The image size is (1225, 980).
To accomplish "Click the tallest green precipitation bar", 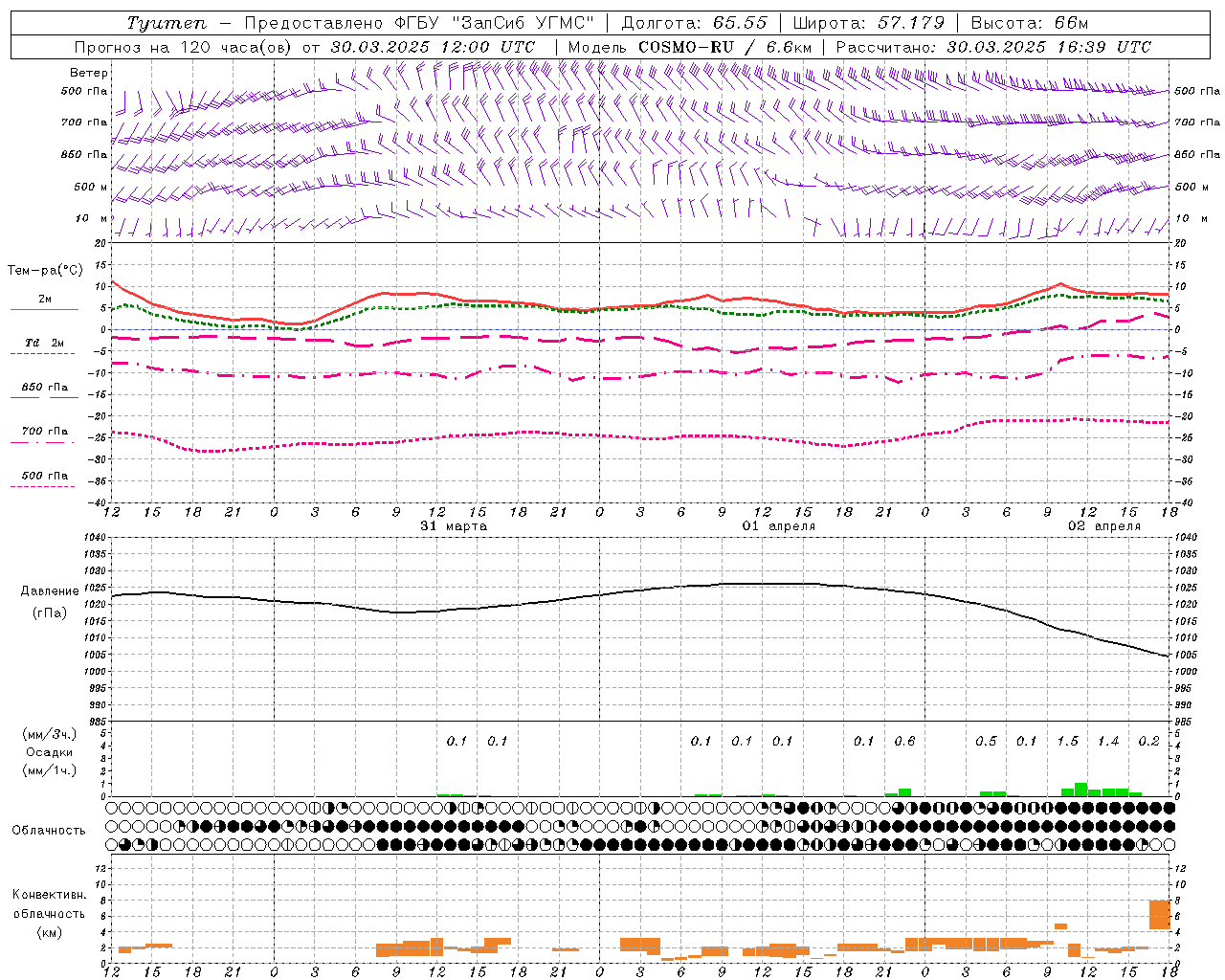I will click(x=1080, y=790).
